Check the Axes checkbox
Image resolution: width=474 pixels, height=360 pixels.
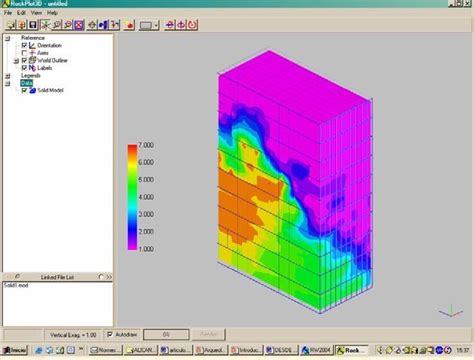(24, 53)
